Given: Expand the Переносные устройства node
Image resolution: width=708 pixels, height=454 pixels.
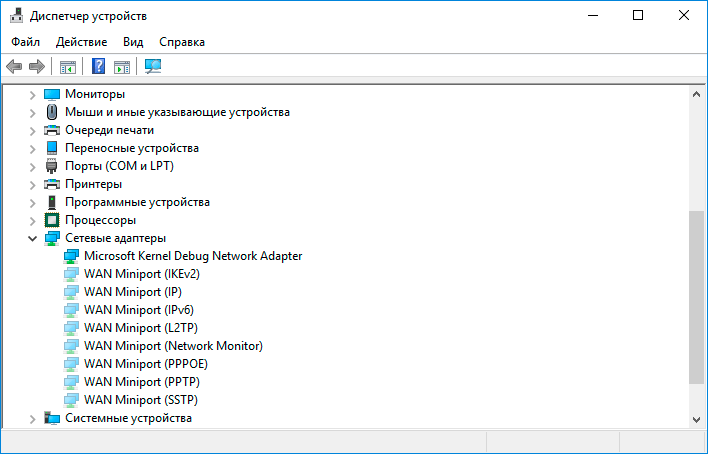Looking at the screenshot, I should (x=33, y=149).
